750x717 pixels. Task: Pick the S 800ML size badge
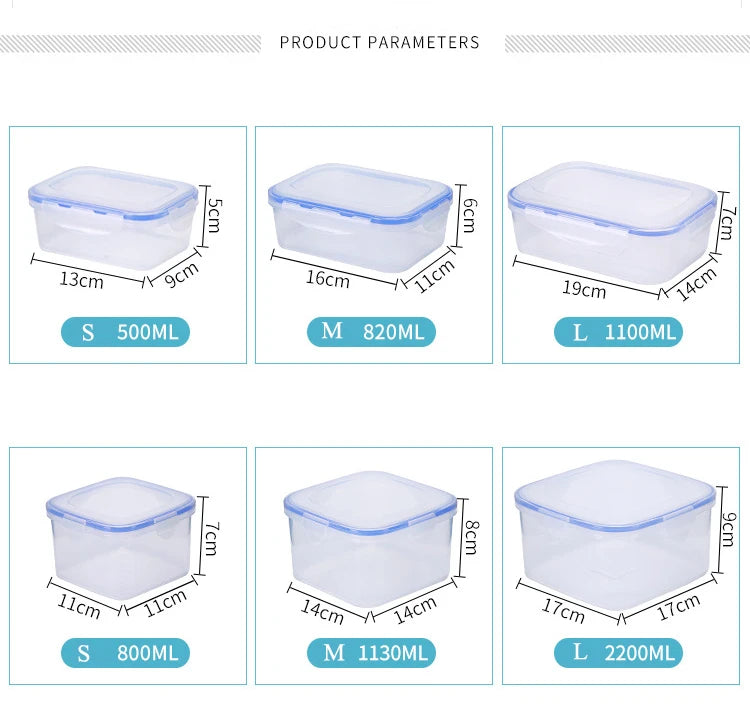pyautogui.click(x=125, y=653)
